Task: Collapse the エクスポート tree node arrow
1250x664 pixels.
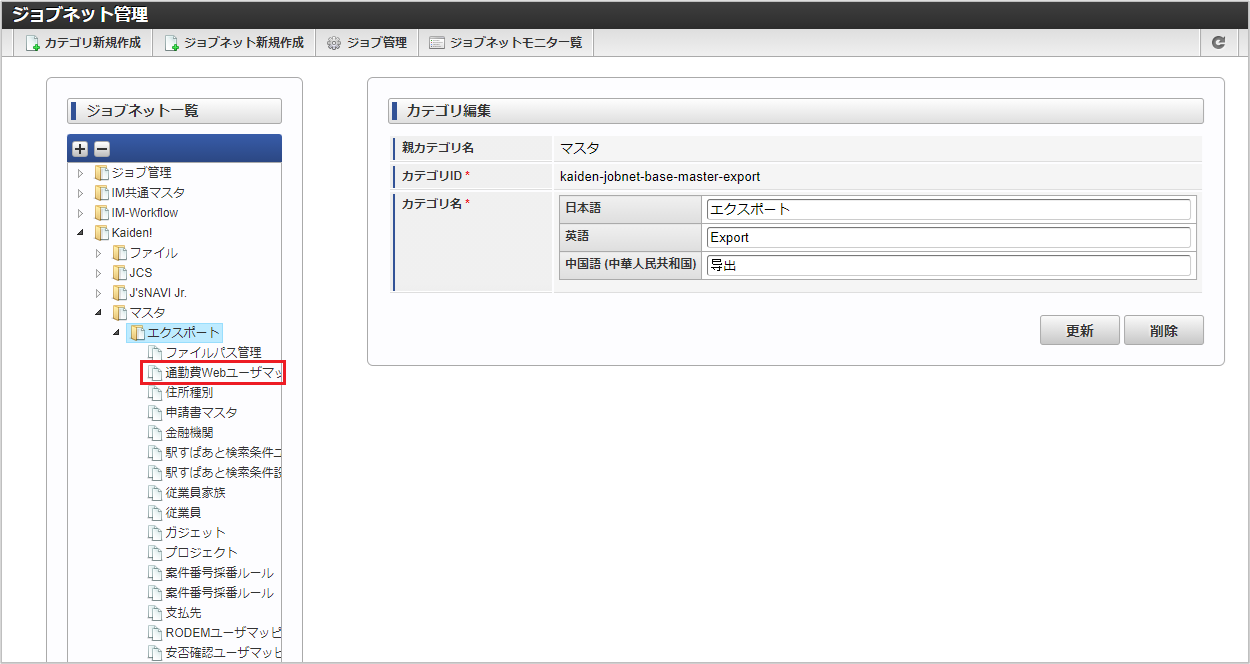Action: [x=116, y=333]
